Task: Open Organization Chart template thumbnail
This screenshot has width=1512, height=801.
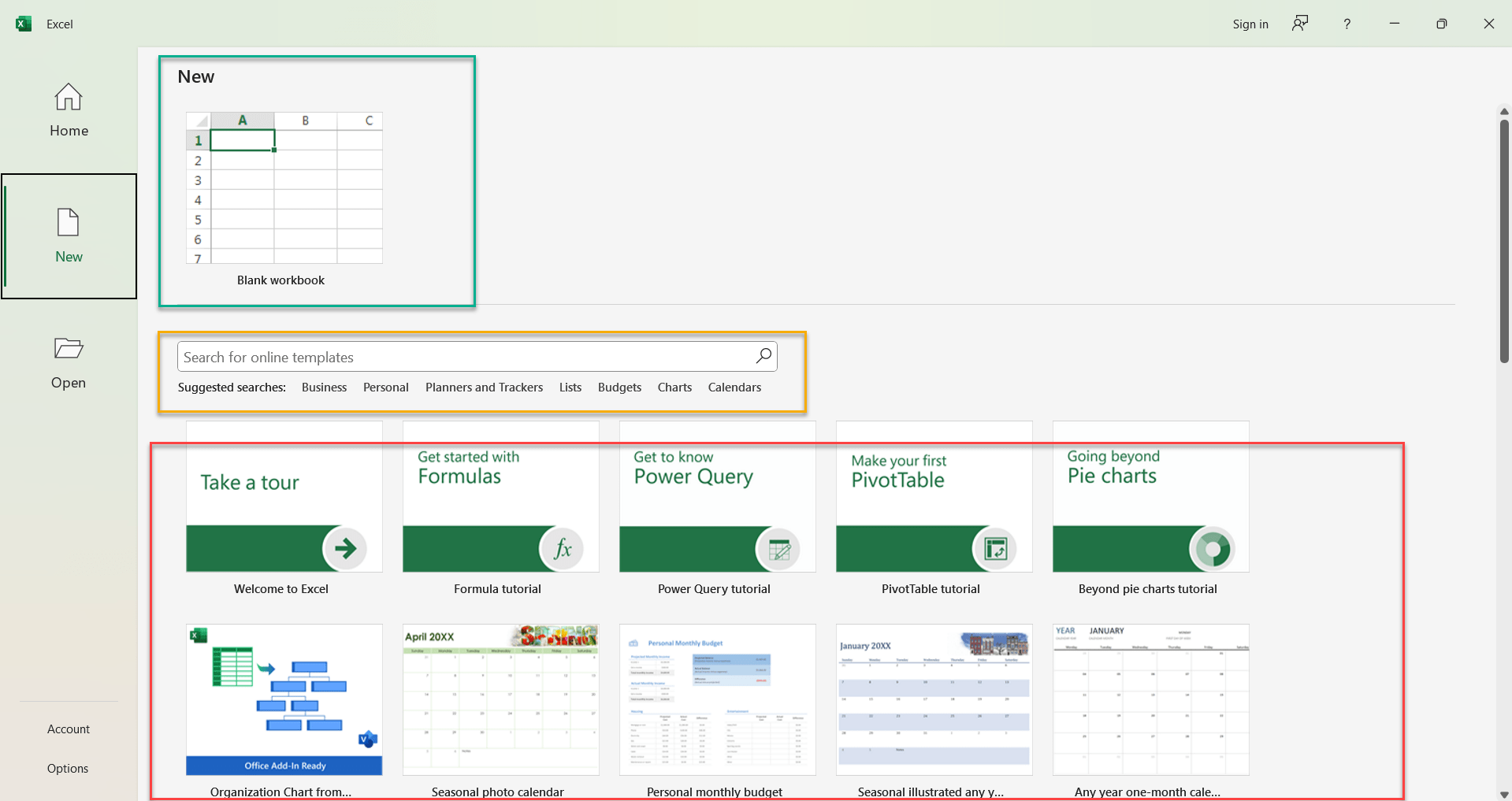Action: coord(284,699)
